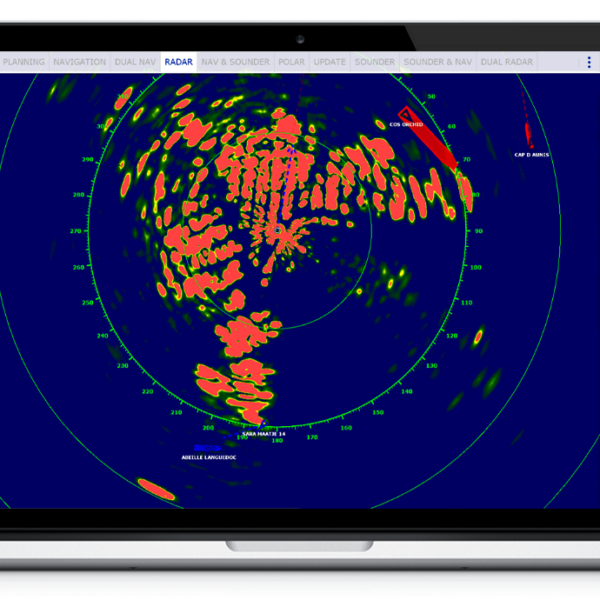
Task: Switch to SOUNDER & NAV view
Action: (x=437, y=62)
